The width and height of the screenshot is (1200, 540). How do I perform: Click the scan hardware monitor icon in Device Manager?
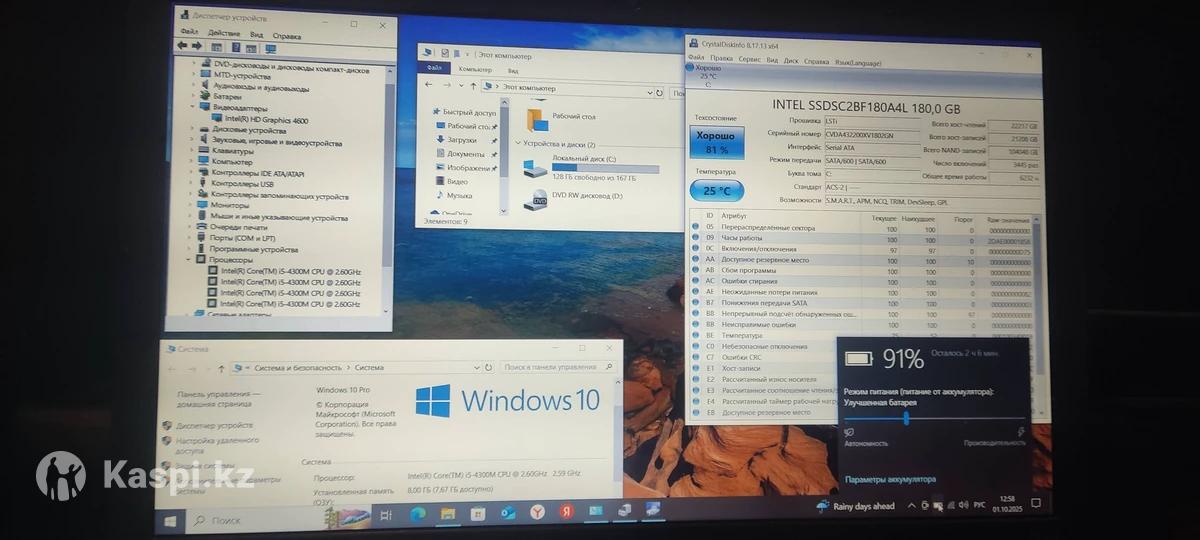(x=270, y=47)
